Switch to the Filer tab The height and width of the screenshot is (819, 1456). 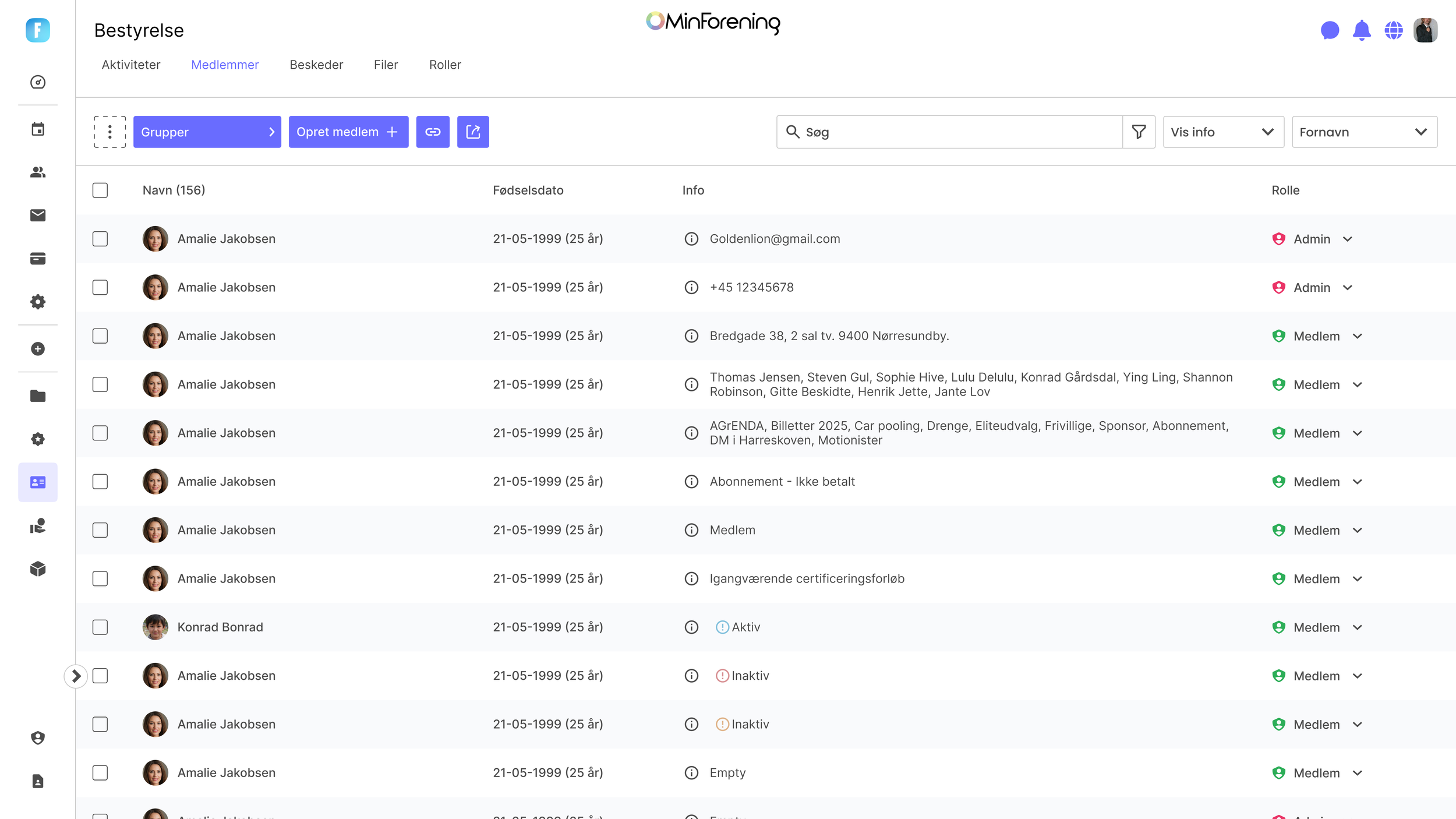(x=386, y=65)
